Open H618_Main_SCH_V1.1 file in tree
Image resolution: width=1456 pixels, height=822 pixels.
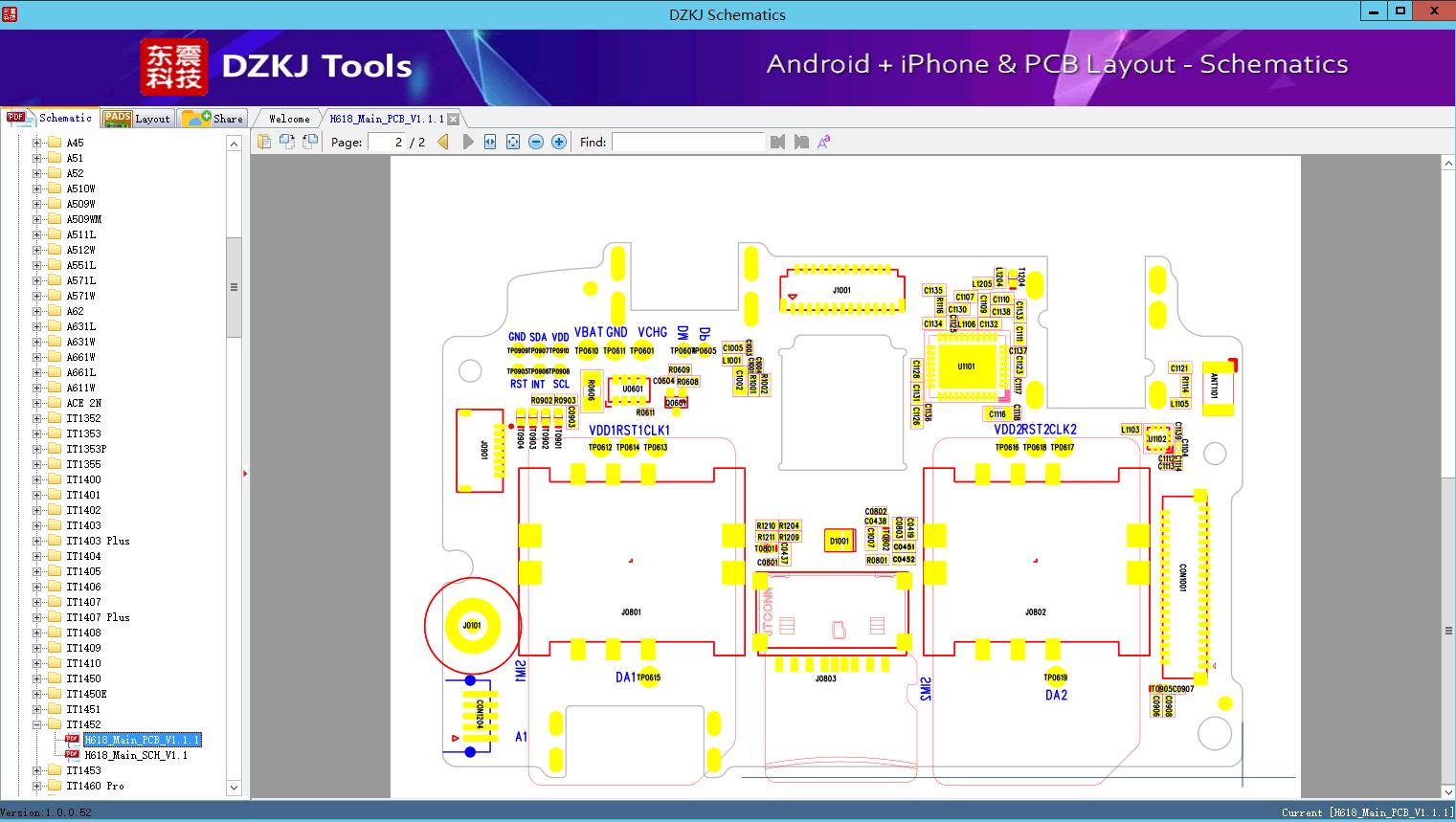136,755
